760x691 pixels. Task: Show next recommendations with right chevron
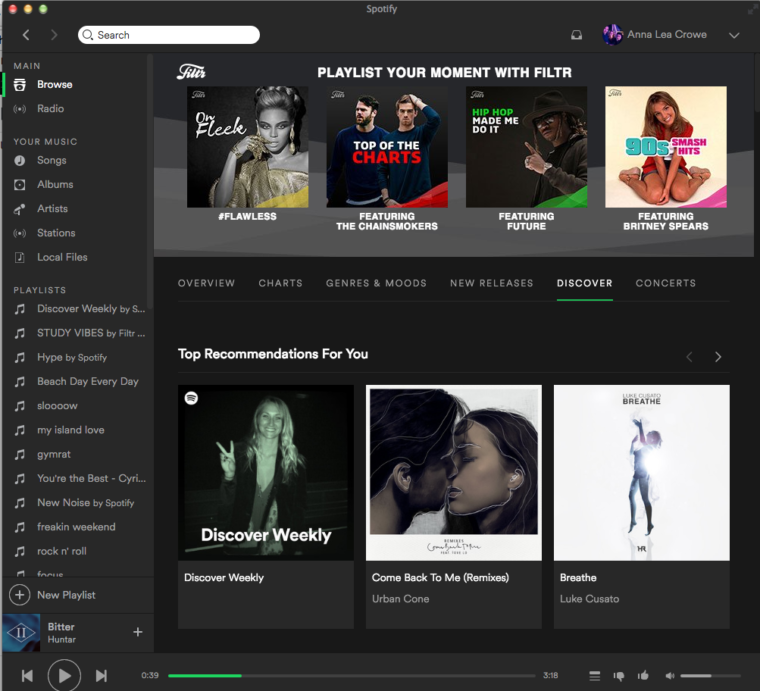pyautogui.click(x=718, y=357)
